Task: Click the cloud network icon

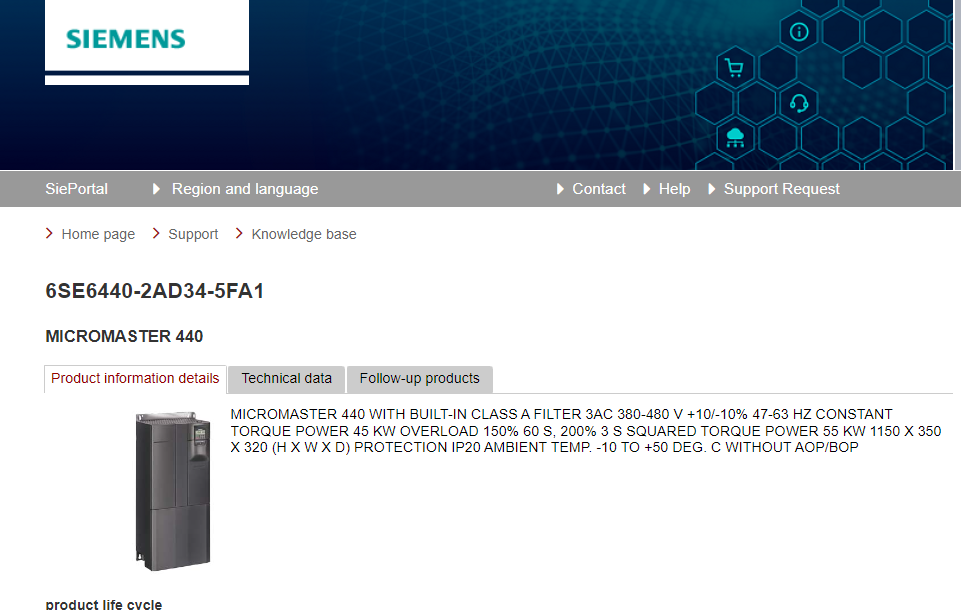Action: click(735, 137)
